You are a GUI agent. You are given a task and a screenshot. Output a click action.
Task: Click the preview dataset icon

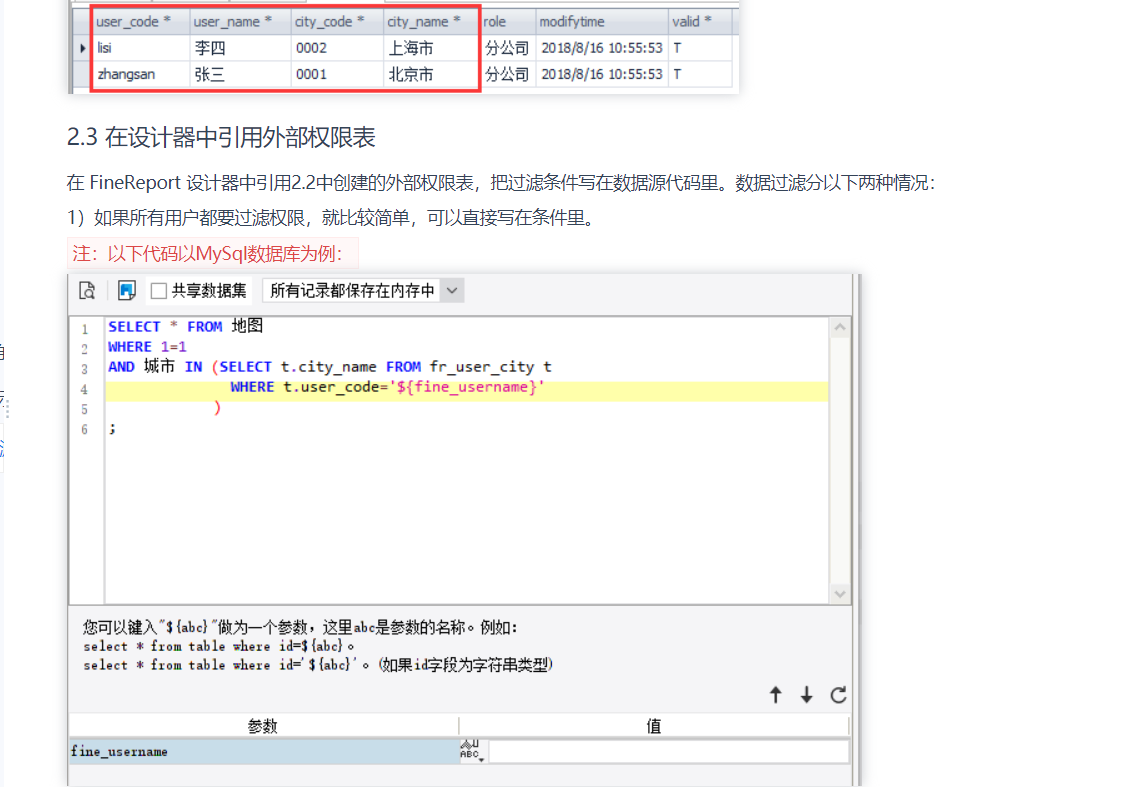click(87, 291)
